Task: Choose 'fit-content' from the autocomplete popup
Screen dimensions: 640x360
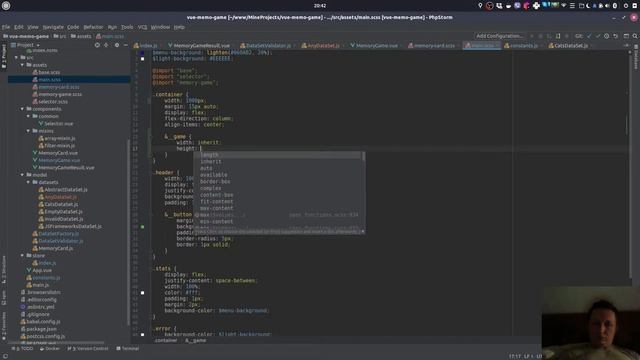Action: click(x=278, y=202)
